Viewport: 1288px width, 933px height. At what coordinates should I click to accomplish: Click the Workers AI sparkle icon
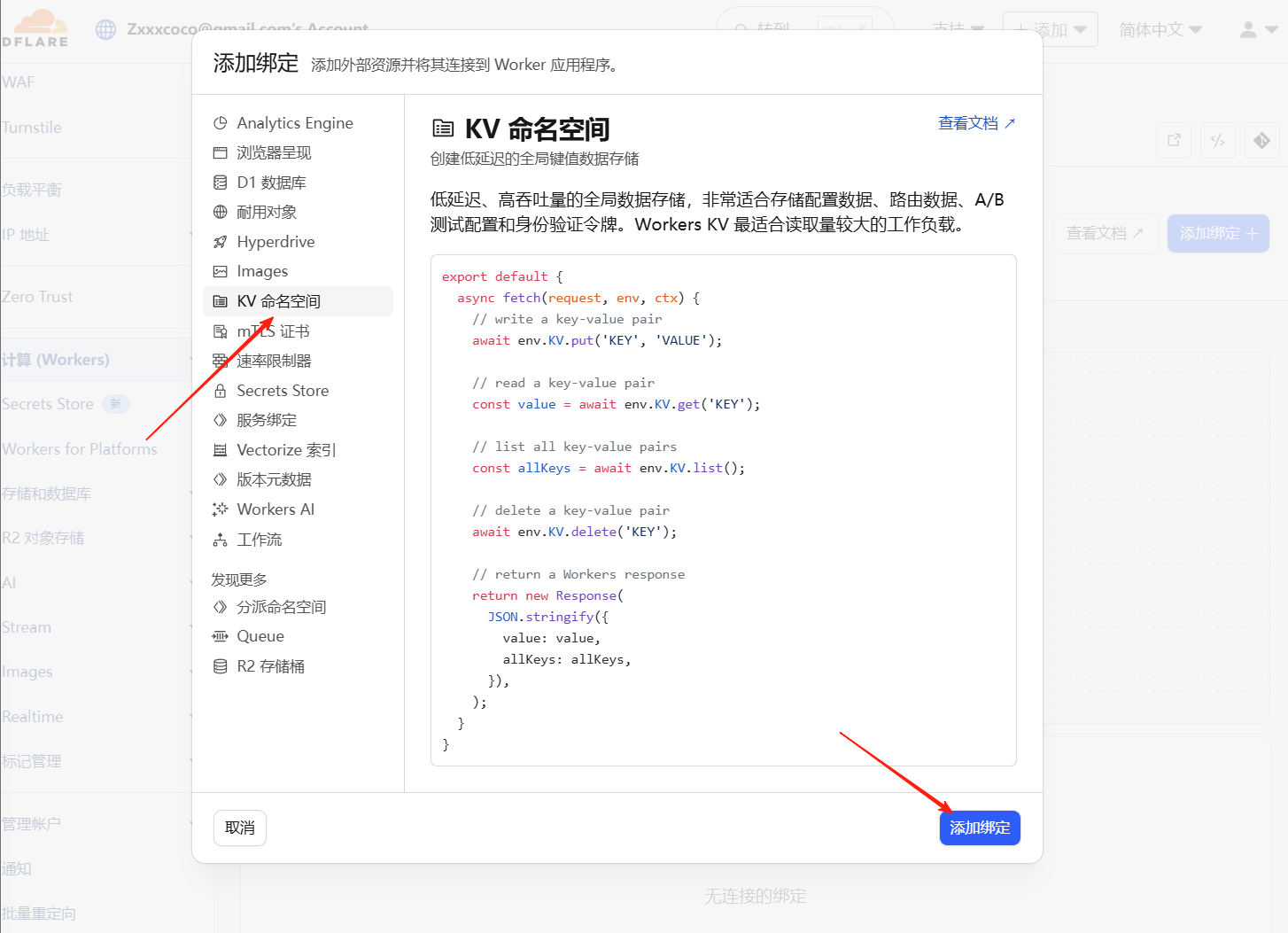tap(221, 509)
